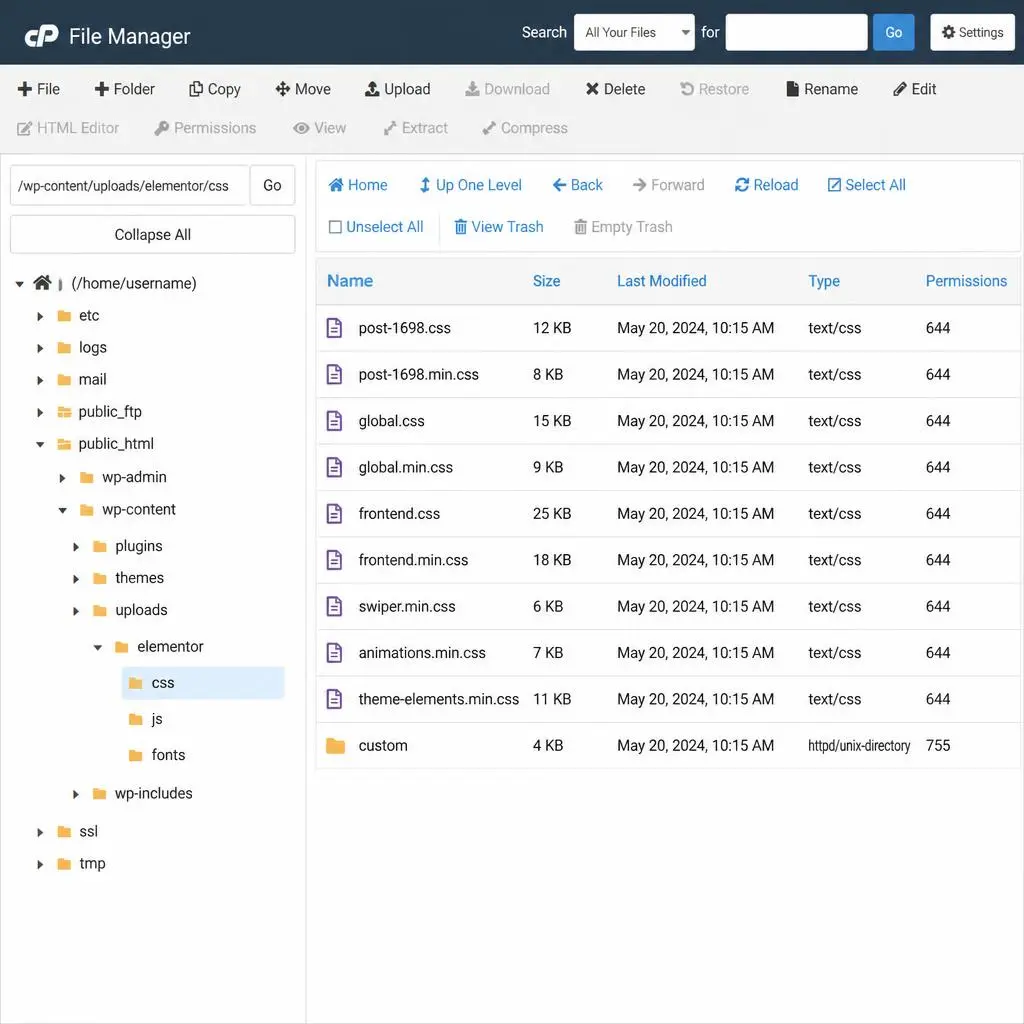Click the path input field
1024x1024 pixels.
[129, 185]
